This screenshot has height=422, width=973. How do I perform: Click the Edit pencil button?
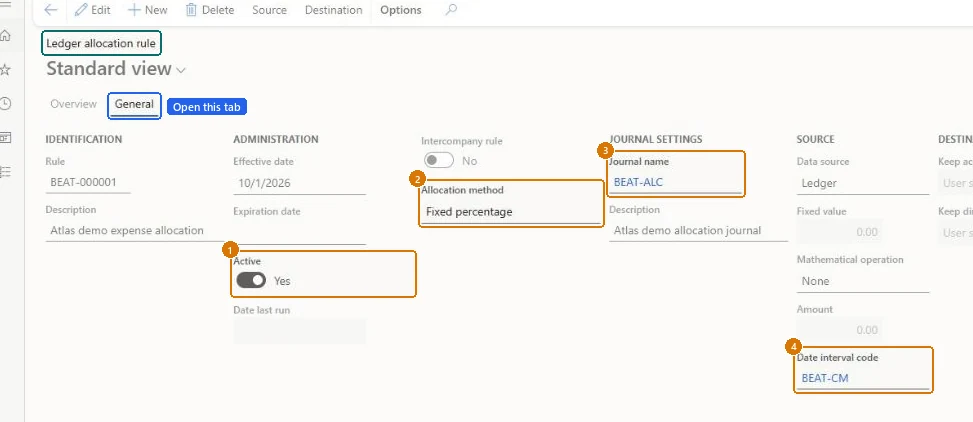point(92,10)
